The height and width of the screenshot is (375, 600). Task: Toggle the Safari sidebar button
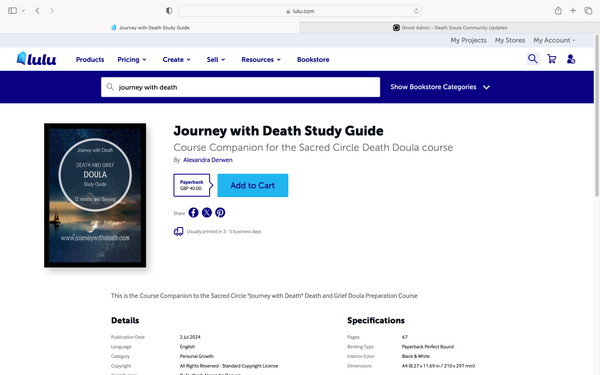(x=13, y=11)
